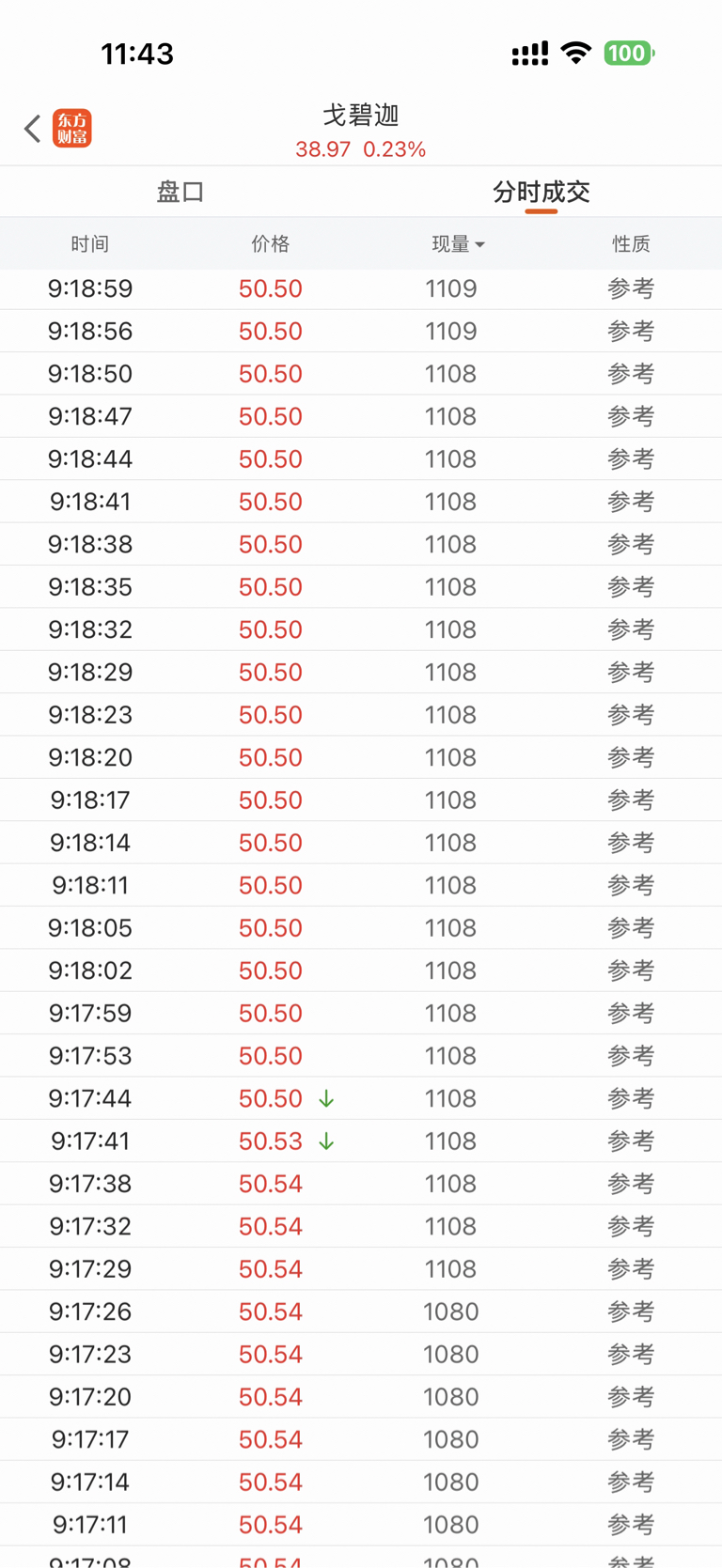Switch to the 盘口 tab
The image size is (722, 1568).
(x=180, y=193)
